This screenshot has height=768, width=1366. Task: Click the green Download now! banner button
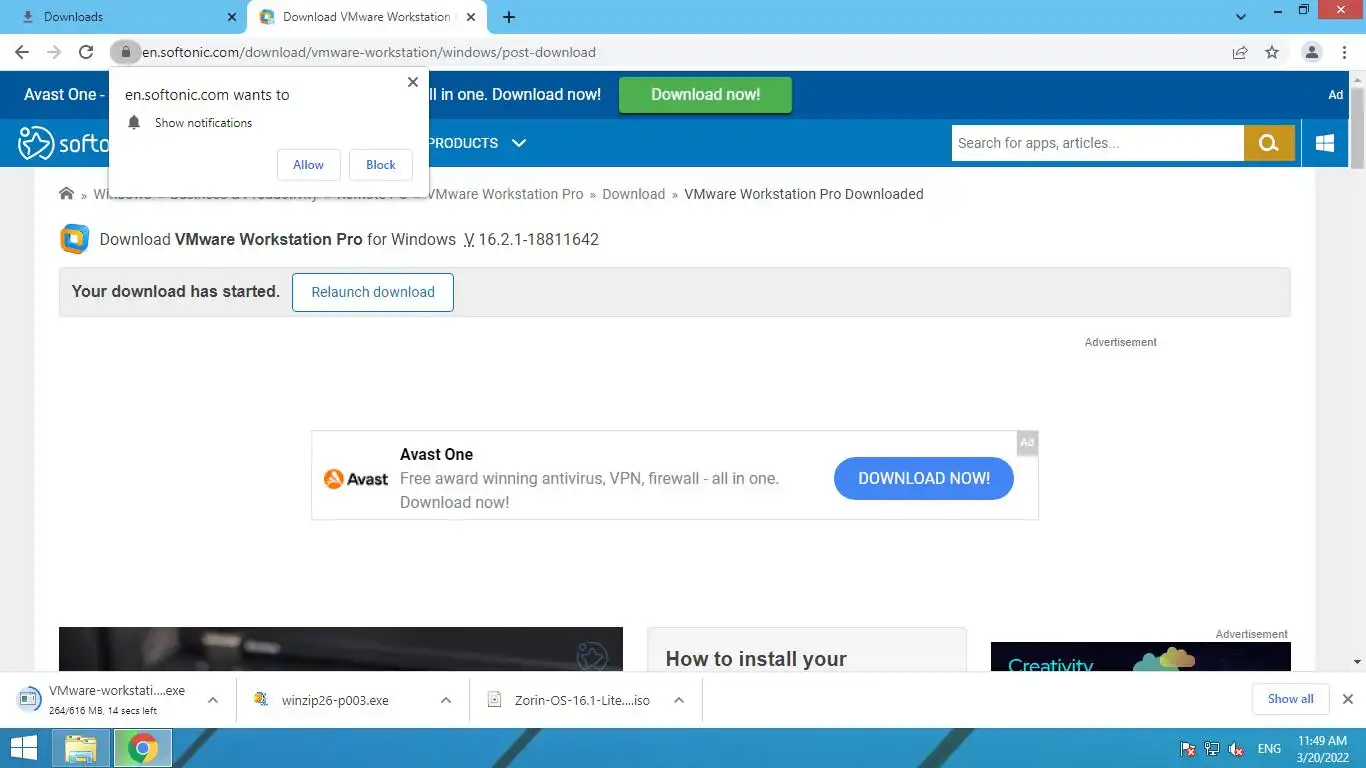[x=705, y=95]
